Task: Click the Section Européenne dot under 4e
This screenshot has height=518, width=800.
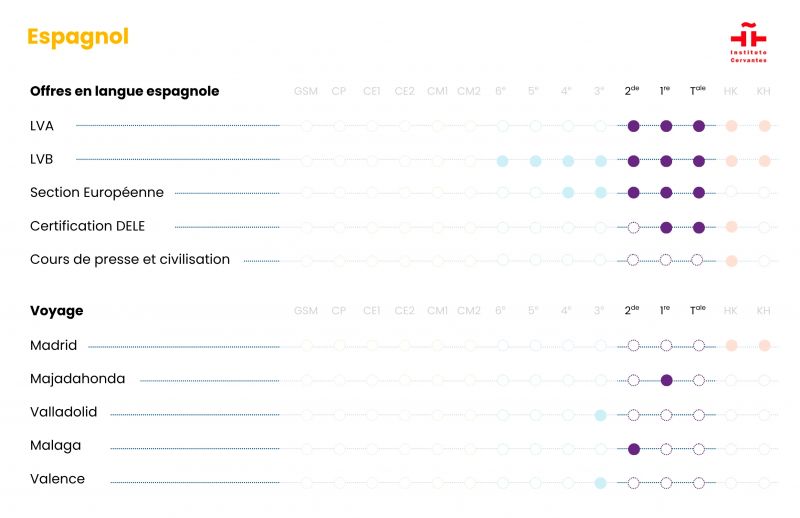Action: tap(568, 193)
